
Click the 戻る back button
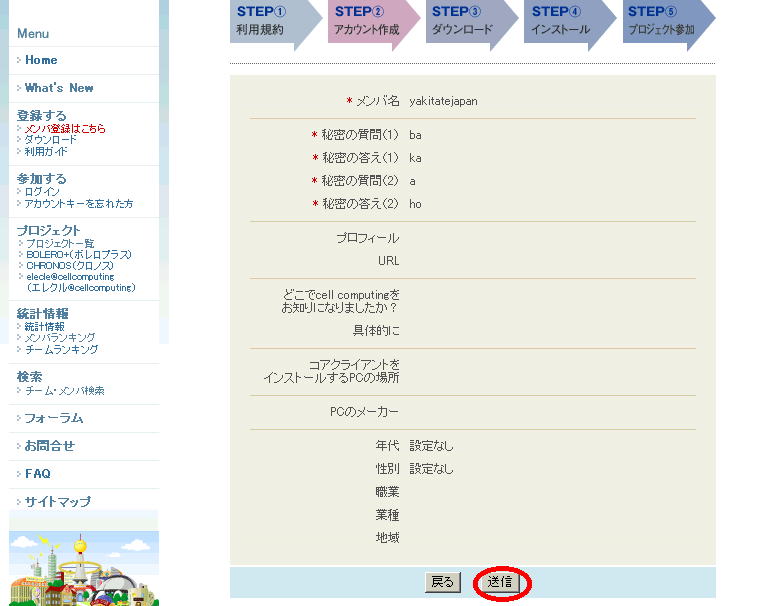[443, 582]
